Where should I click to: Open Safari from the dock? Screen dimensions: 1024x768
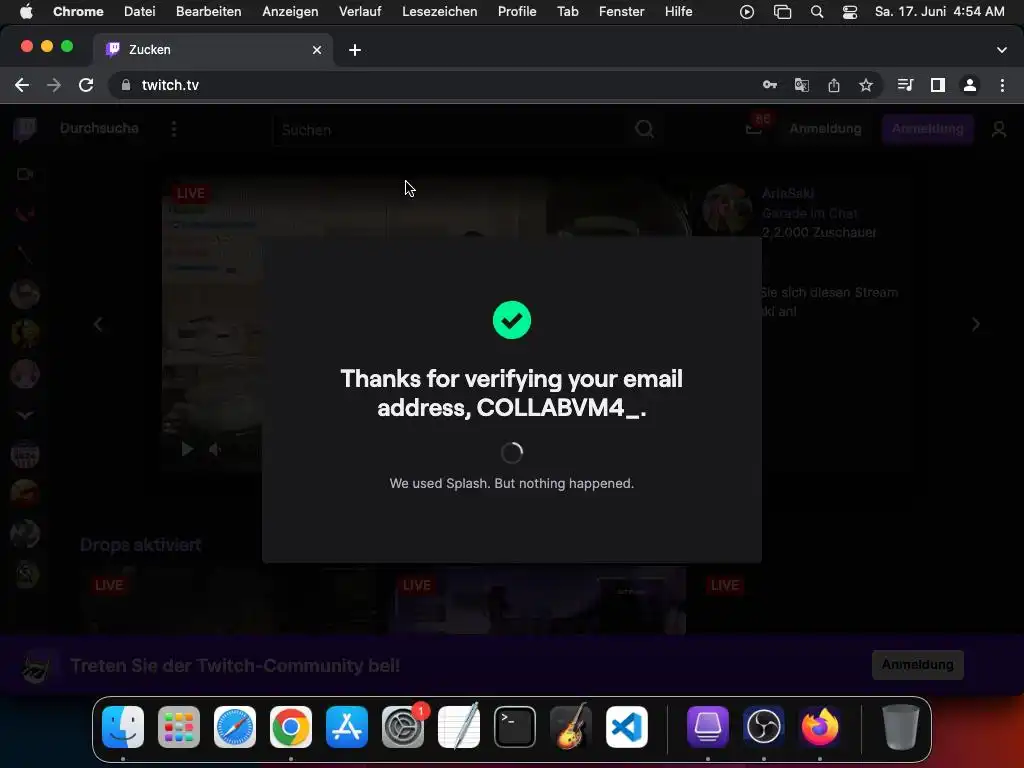[x=235, y=727]
